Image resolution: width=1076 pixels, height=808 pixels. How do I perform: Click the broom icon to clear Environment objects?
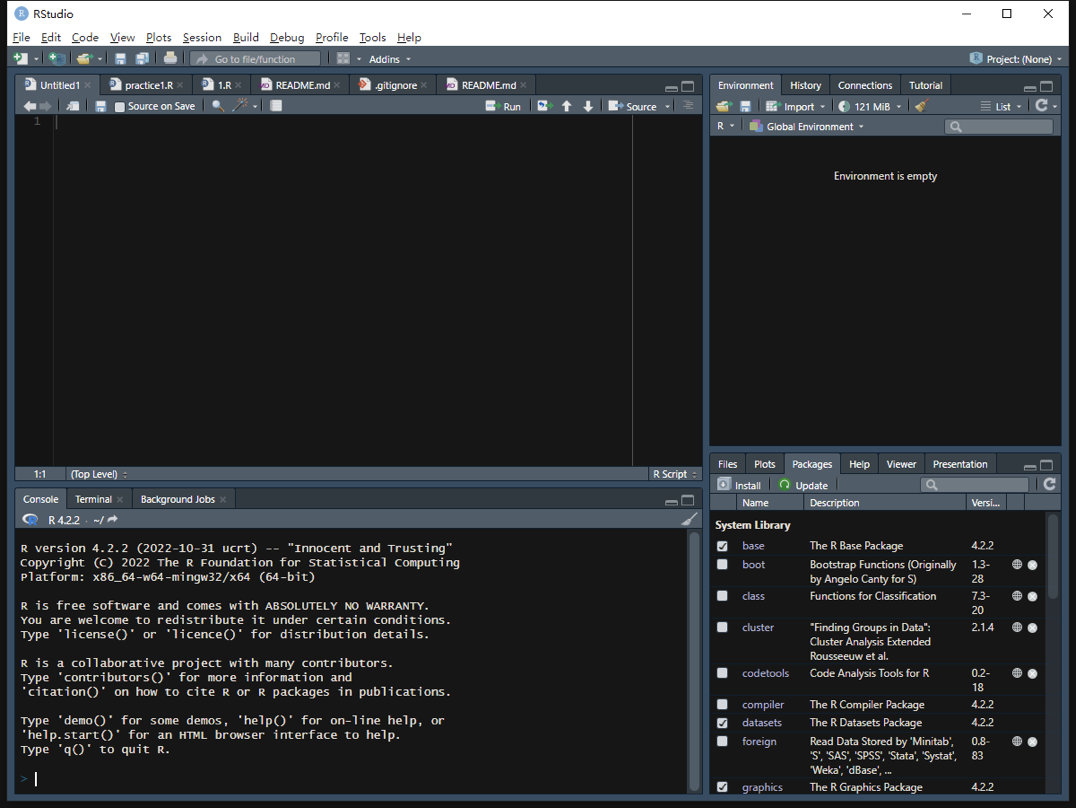coord(921,106)
